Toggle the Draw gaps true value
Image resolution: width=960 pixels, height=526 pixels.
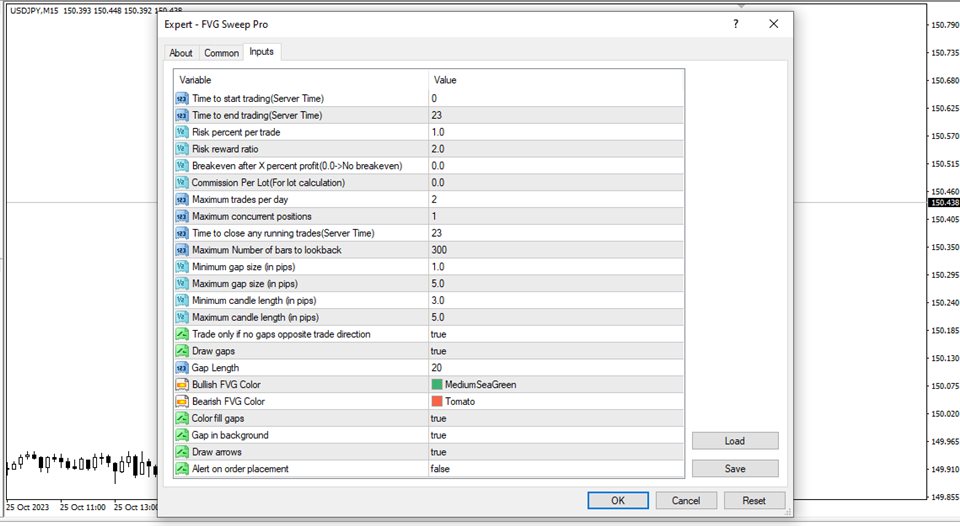pos(438,351)
